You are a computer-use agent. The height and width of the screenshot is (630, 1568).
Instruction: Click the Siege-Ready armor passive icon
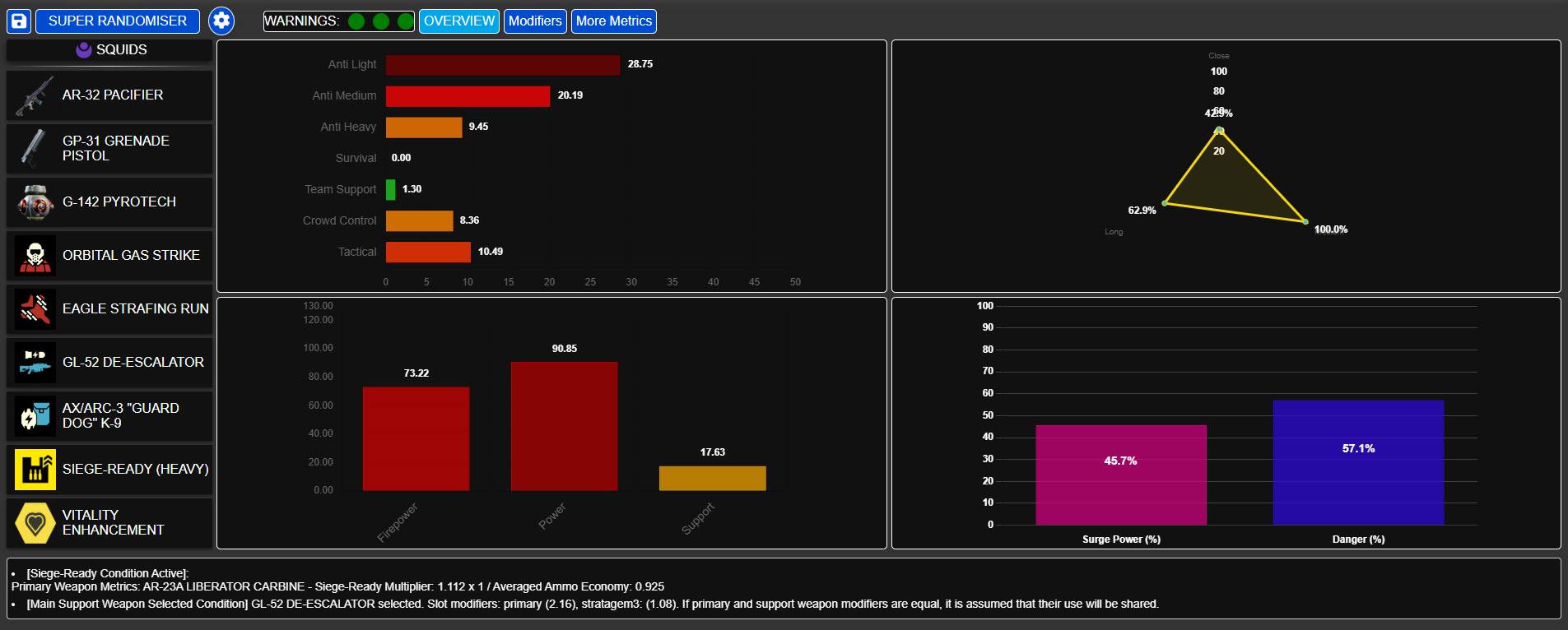point(35,469)
